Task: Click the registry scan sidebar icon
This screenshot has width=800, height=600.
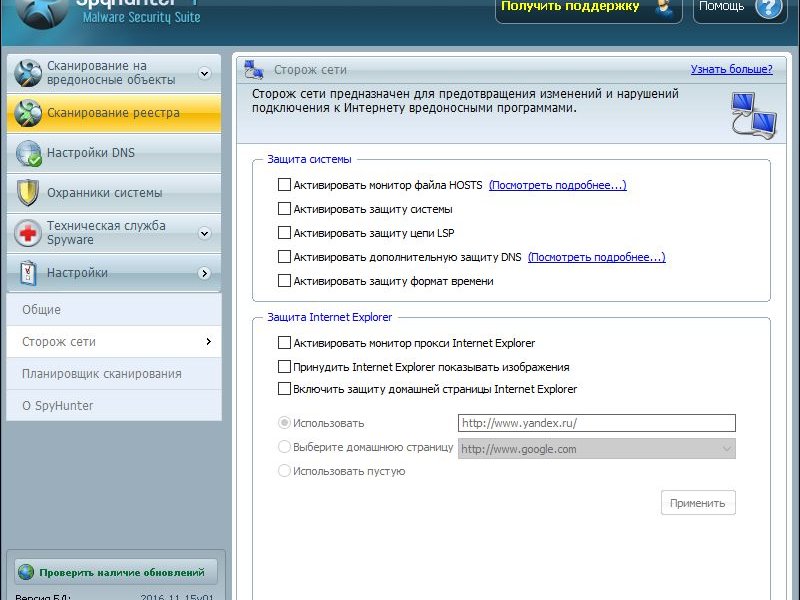Action: click(28, 113)
